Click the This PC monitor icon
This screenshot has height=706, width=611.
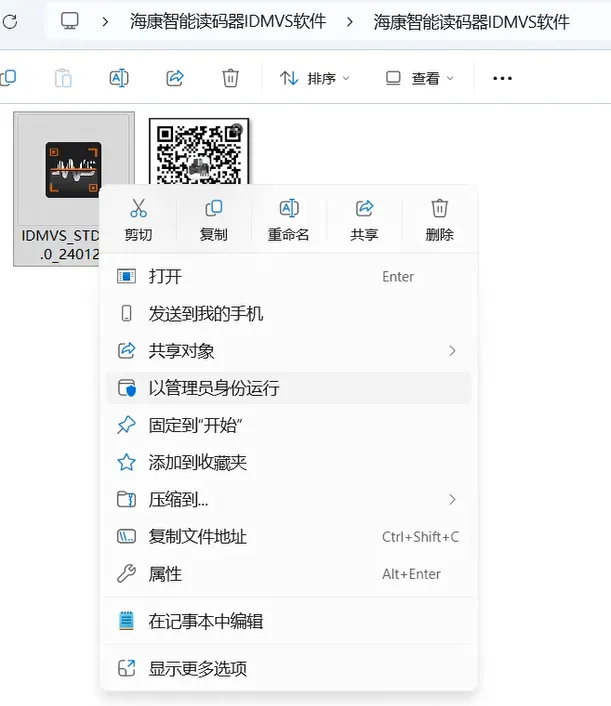70,21
